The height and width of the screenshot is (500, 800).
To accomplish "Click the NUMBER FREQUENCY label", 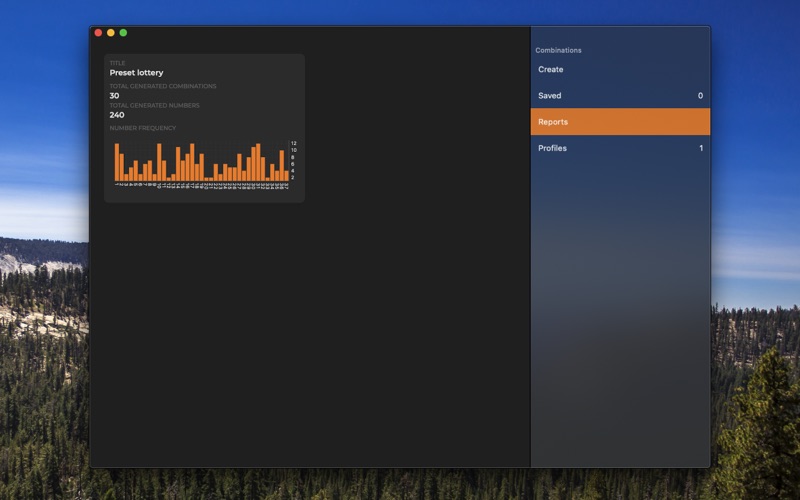I will coord(143,128).
